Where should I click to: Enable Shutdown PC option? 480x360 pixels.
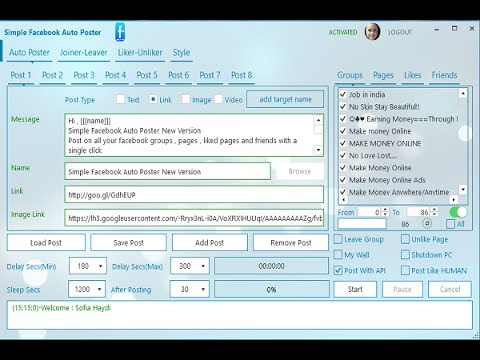tap(405, 255)
